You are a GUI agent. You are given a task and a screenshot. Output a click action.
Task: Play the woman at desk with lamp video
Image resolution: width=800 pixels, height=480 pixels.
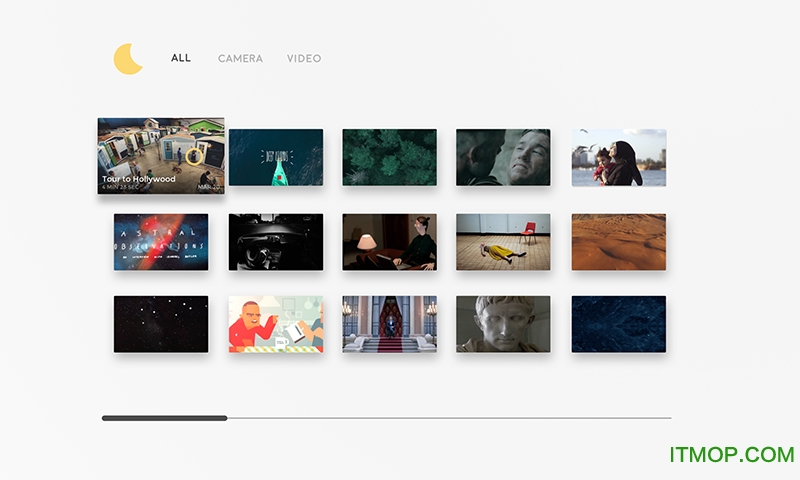click(x=389, y=241)
